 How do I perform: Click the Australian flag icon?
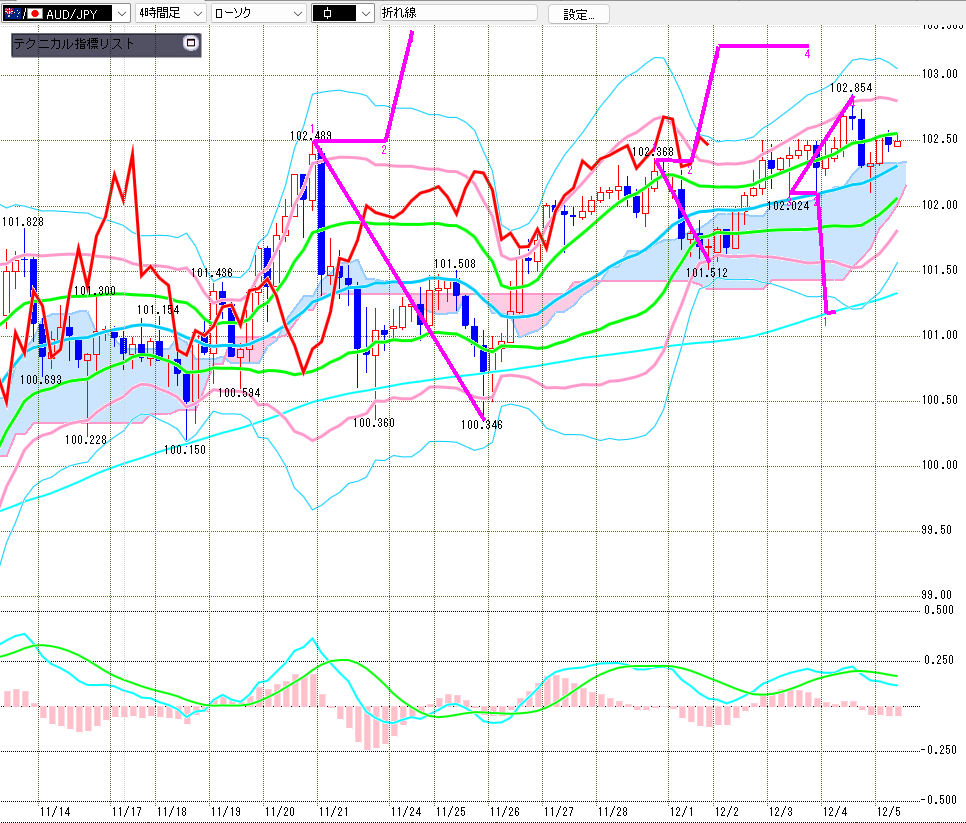[11, 14]
